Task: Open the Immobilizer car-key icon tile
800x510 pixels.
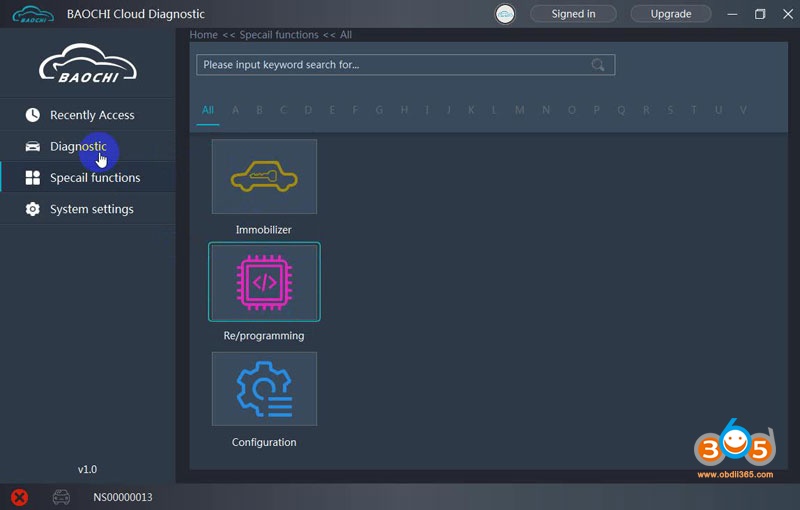Action: point(264,176)
